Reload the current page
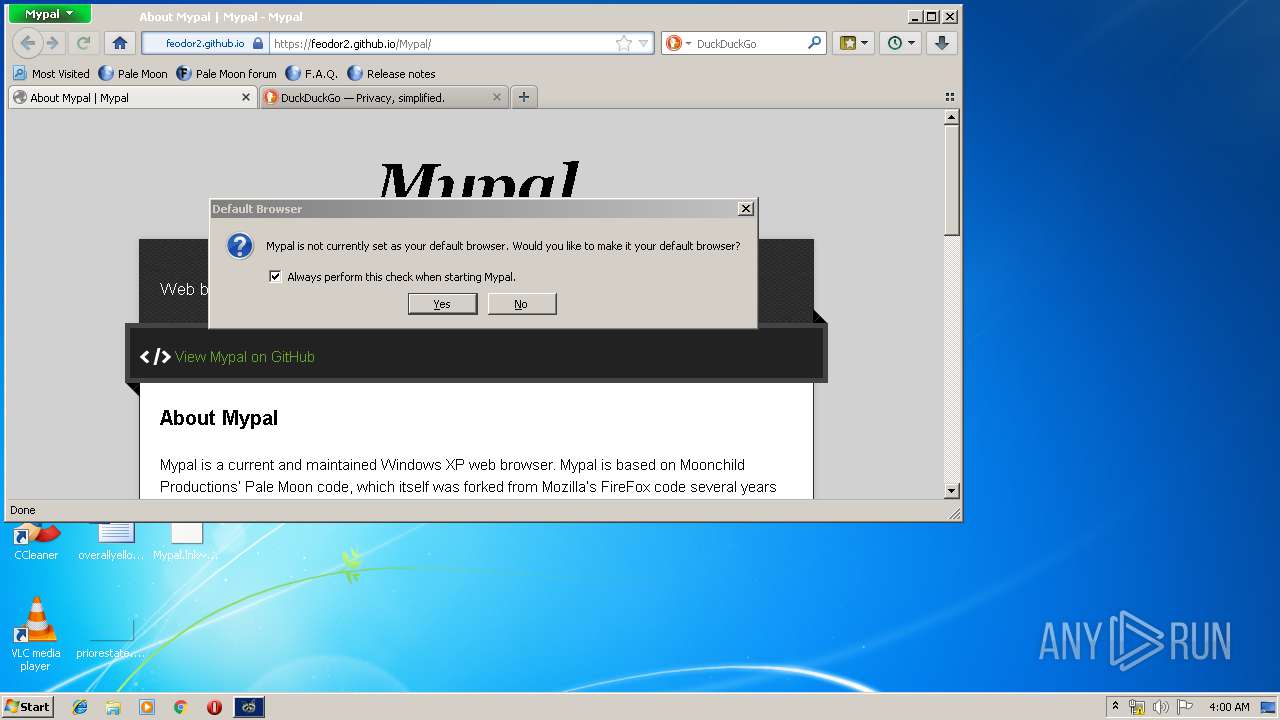Image resolution: width=1280 pixels, height=720 pixels. pos(84,43)
